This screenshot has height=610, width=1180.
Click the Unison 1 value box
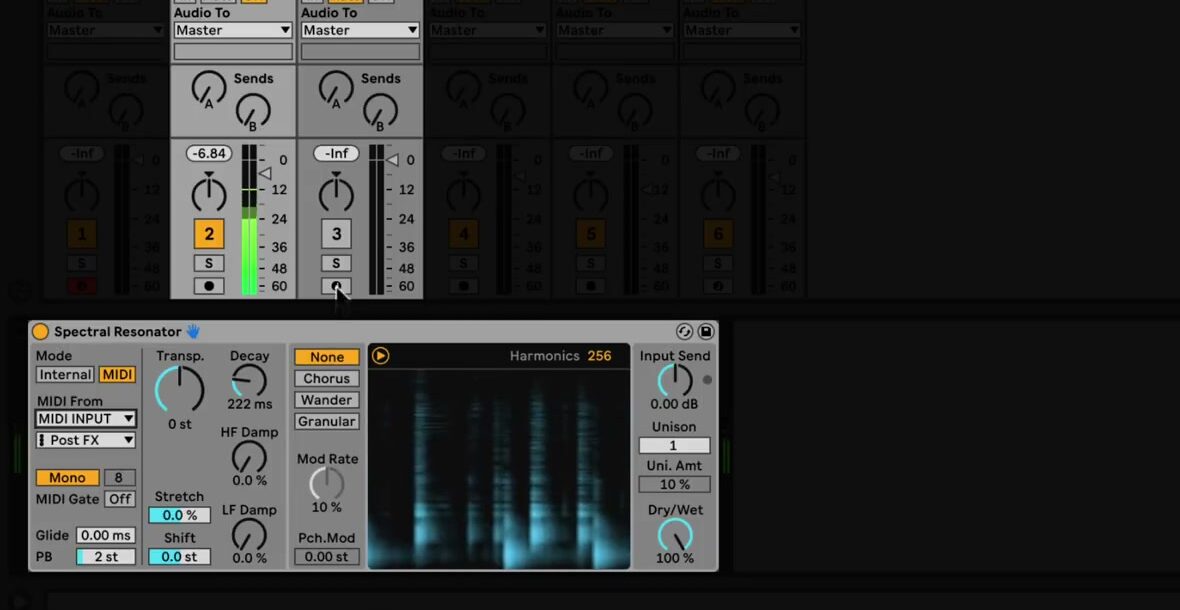(x=674, y=445)
